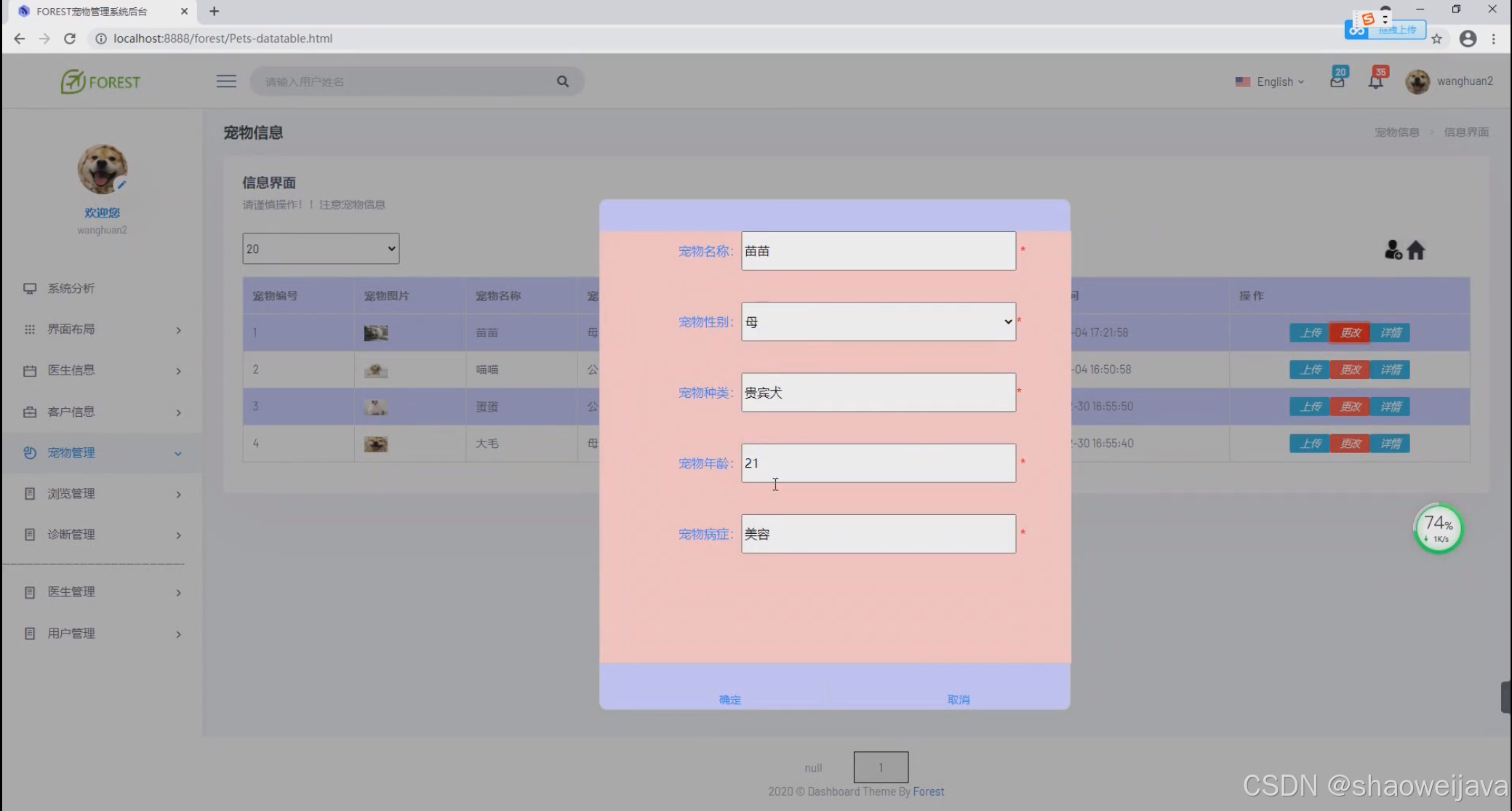Open the 宠物性别 dropdown

pos(878,321)
